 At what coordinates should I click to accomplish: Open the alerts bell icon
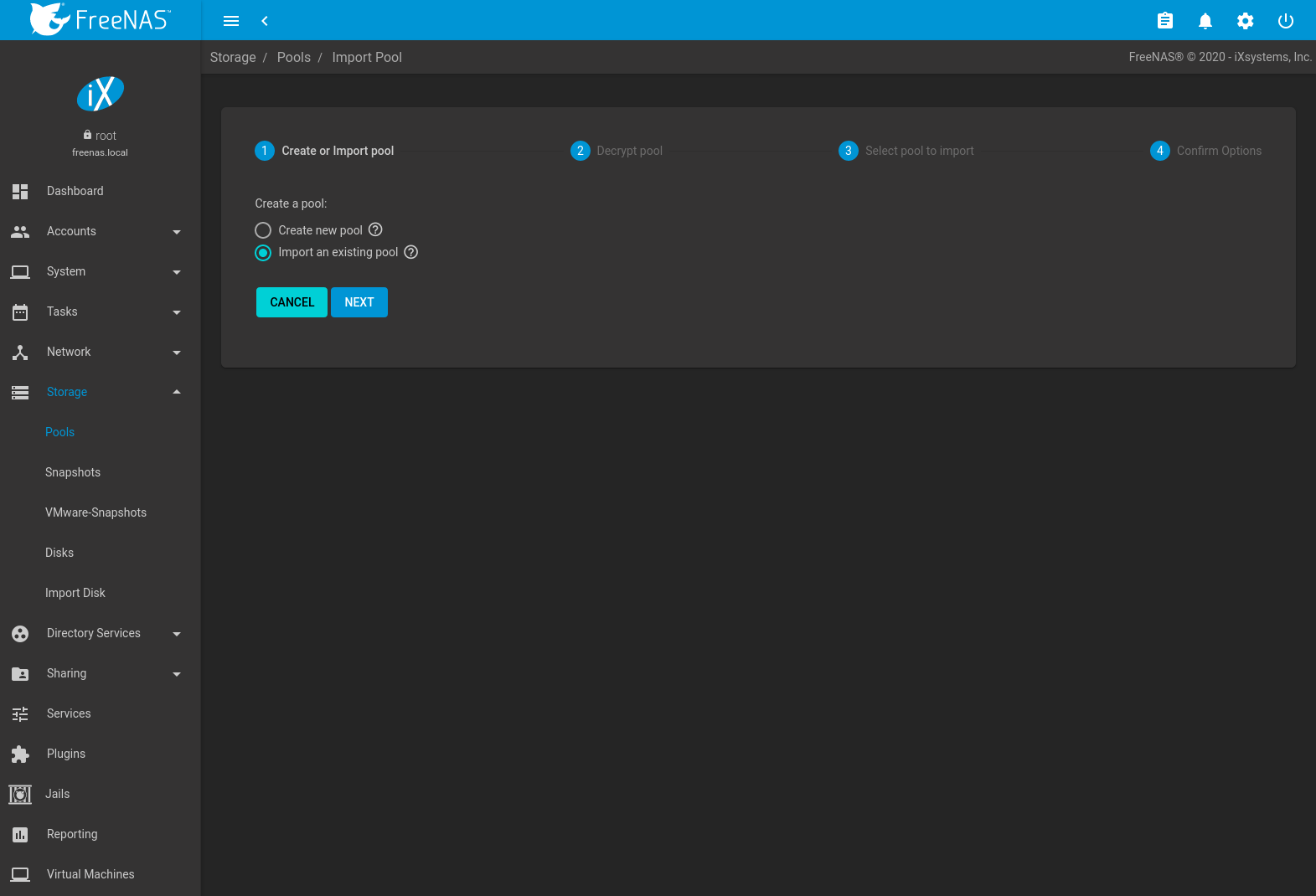(1205, 21)
